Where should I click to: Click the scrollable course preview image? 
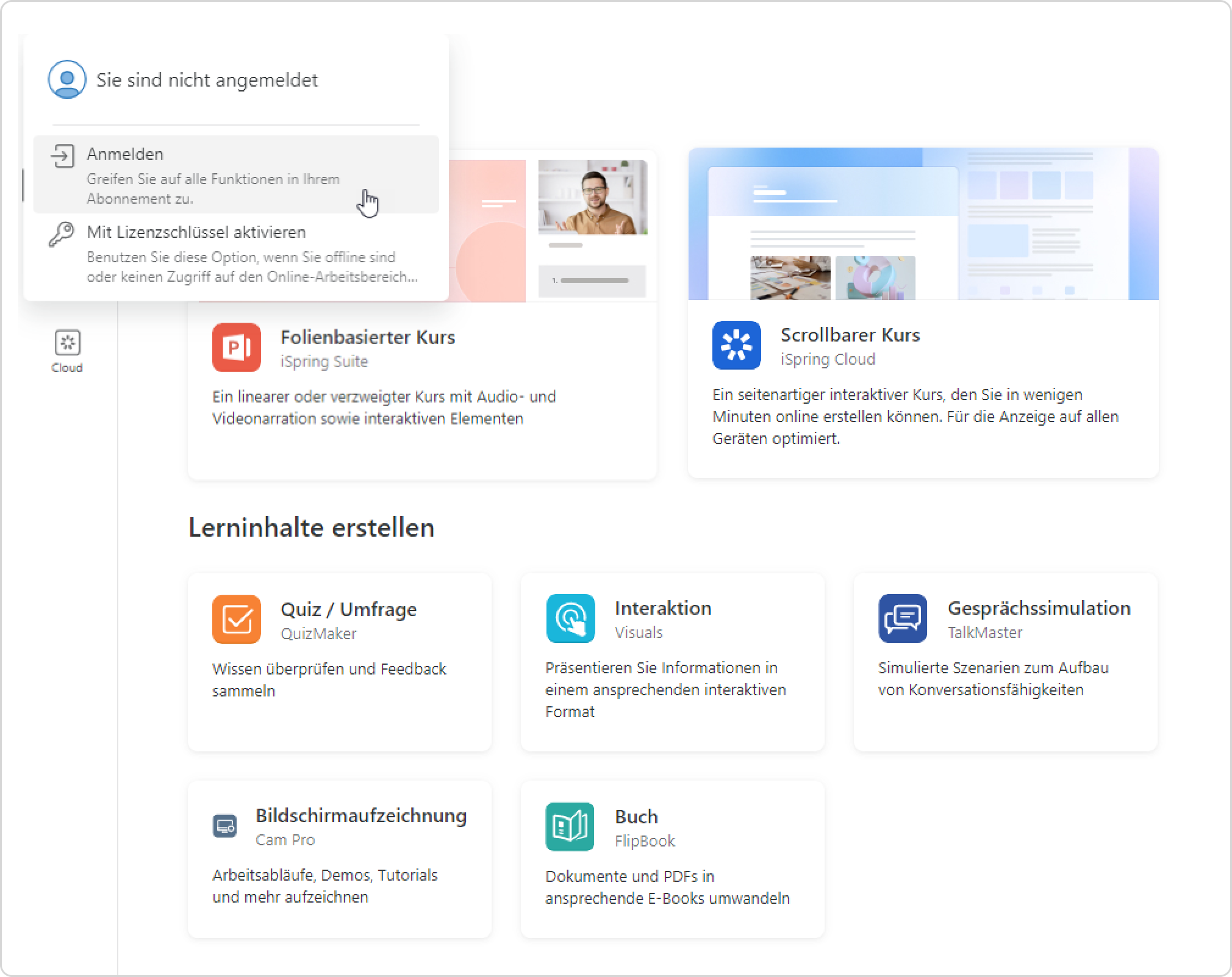(923, 224)
